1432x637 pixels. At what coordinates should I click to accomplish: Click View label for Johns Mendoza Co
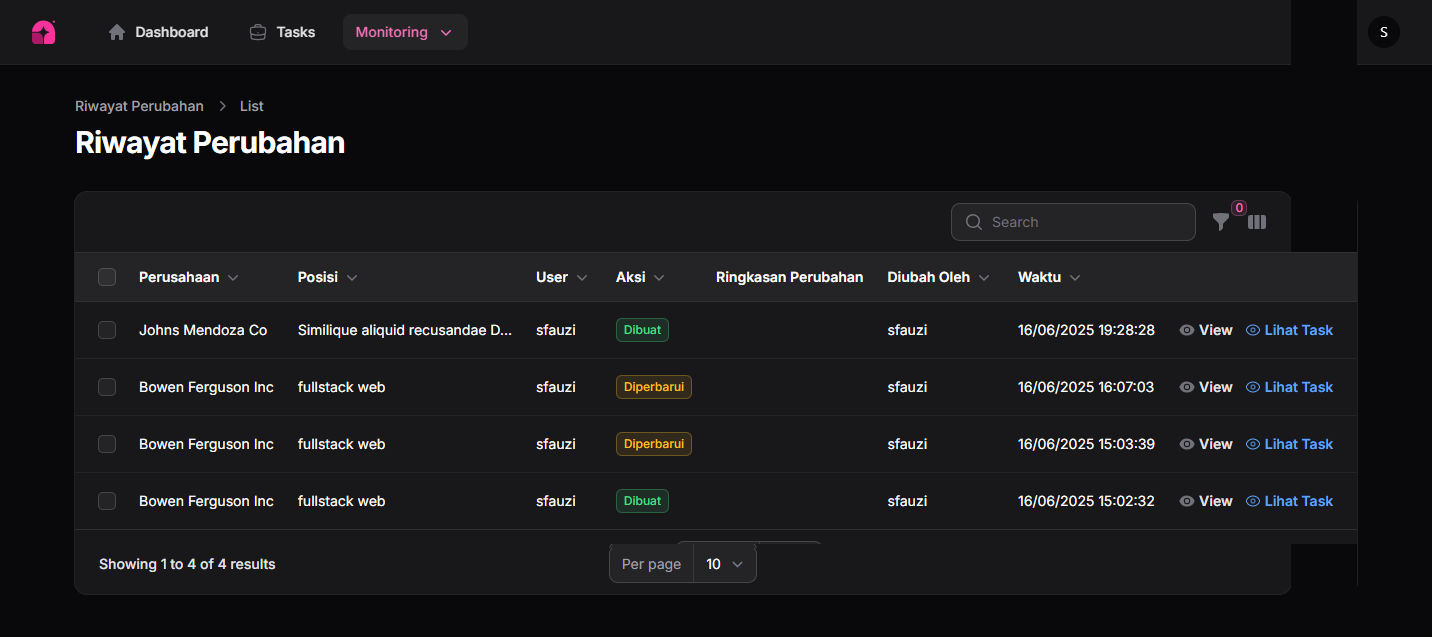1216,330
